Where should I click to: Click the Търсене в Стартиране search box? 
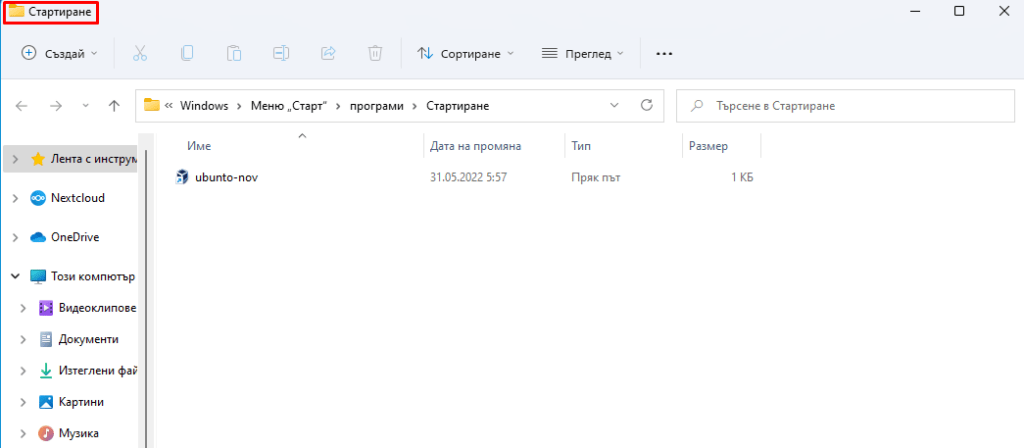(x=846, y=105)
